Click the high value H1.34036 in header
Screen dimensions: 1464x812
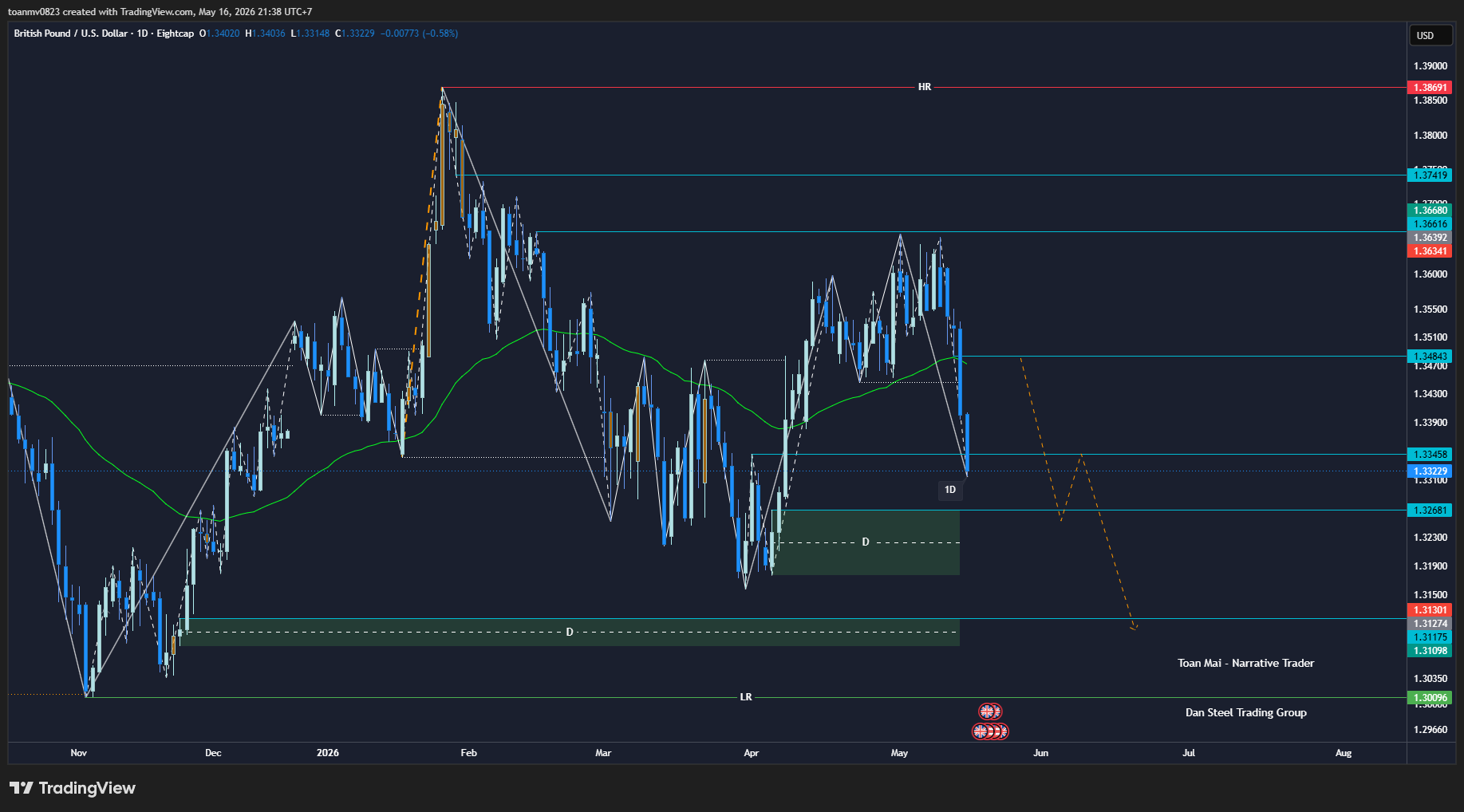(x=265, y=34)
